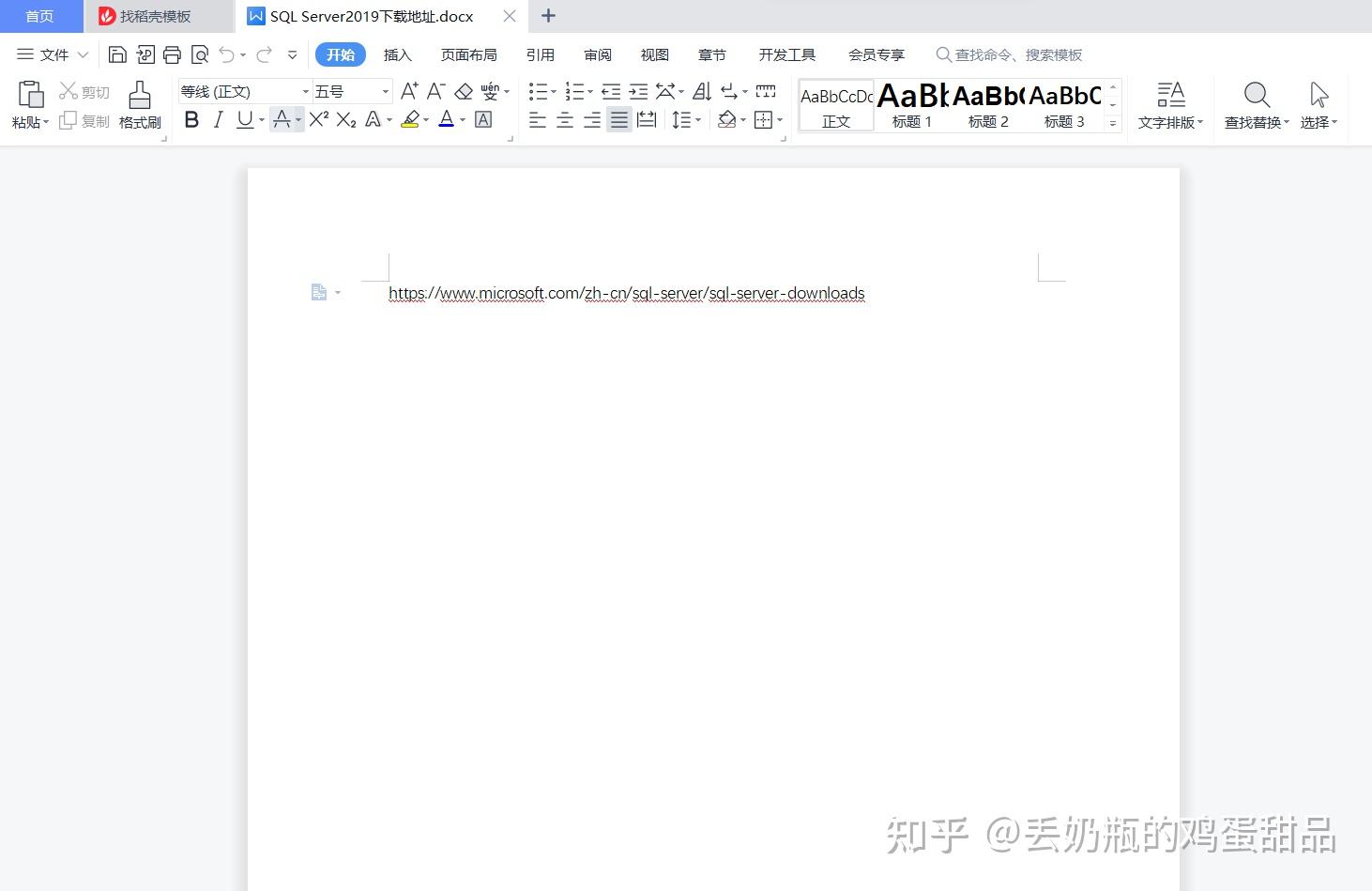Switch to the 插入 ribbon tab
Screen dimensions: 1372x891
click(x=398, y=54)
